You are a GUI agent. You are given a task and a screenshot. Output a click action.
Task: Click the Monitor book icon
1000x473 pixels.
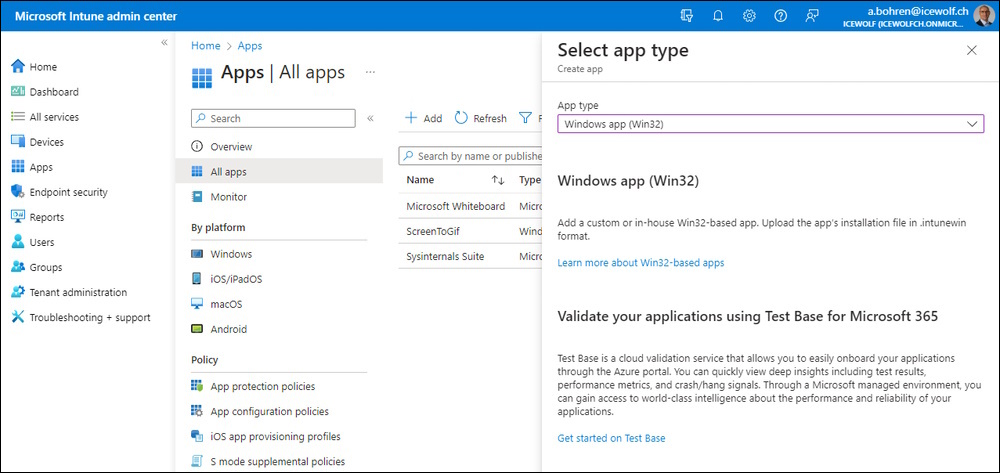tap(197, 197)
